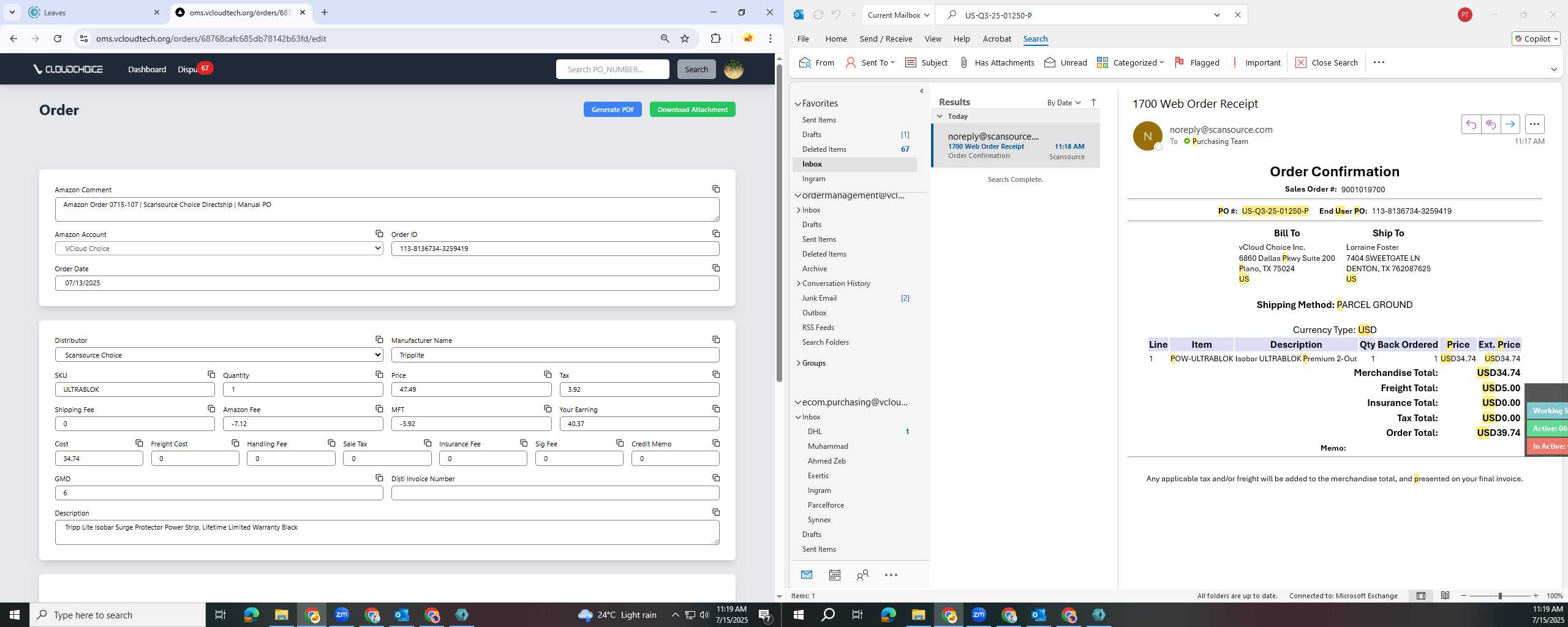Copy the Price field value
Viewport: 1568px width, 627px height.
point(548,374)
